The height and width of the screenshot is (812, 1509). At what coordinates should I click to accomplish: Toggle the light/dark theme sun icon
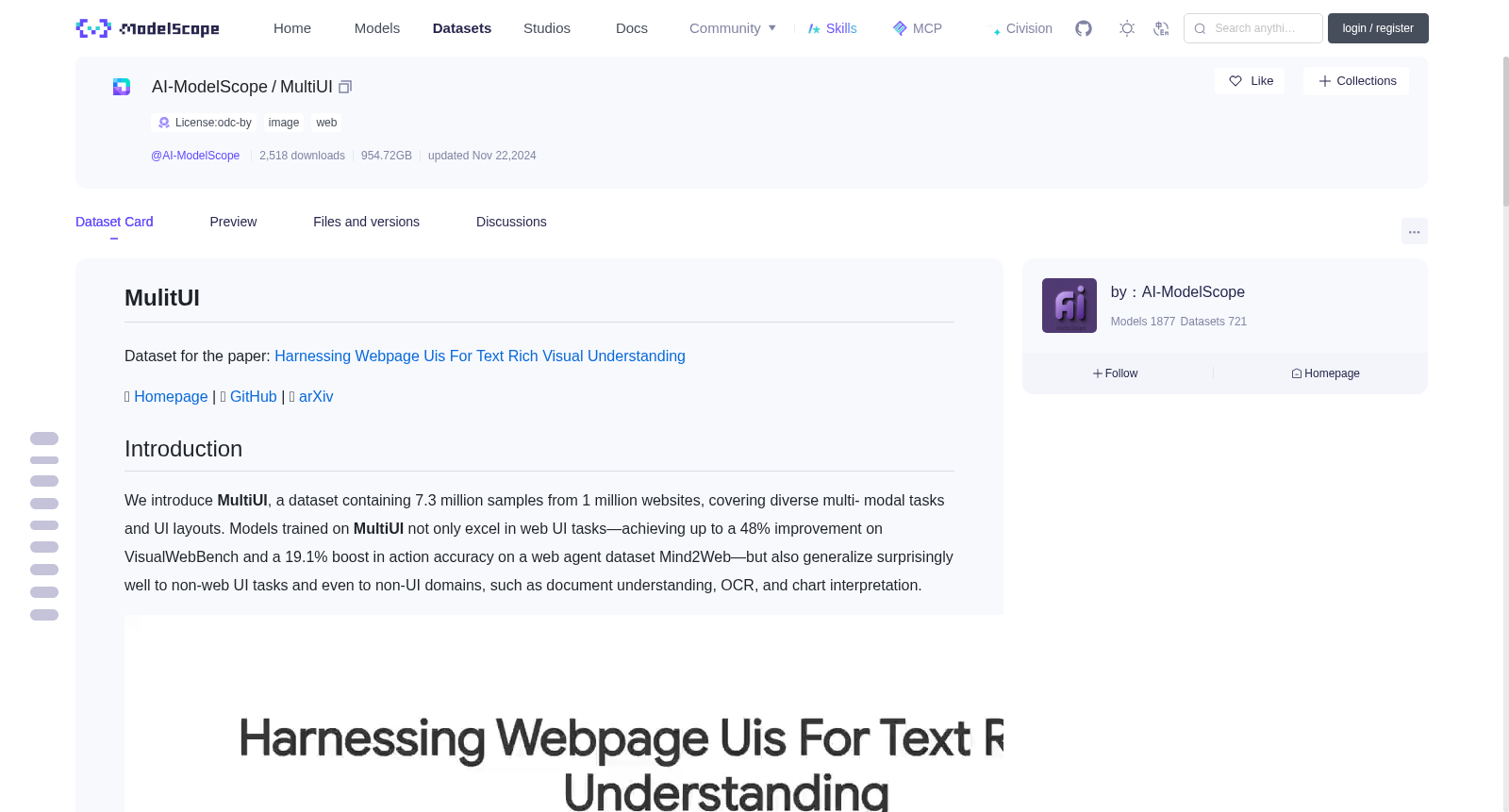tap(1127, 28)
